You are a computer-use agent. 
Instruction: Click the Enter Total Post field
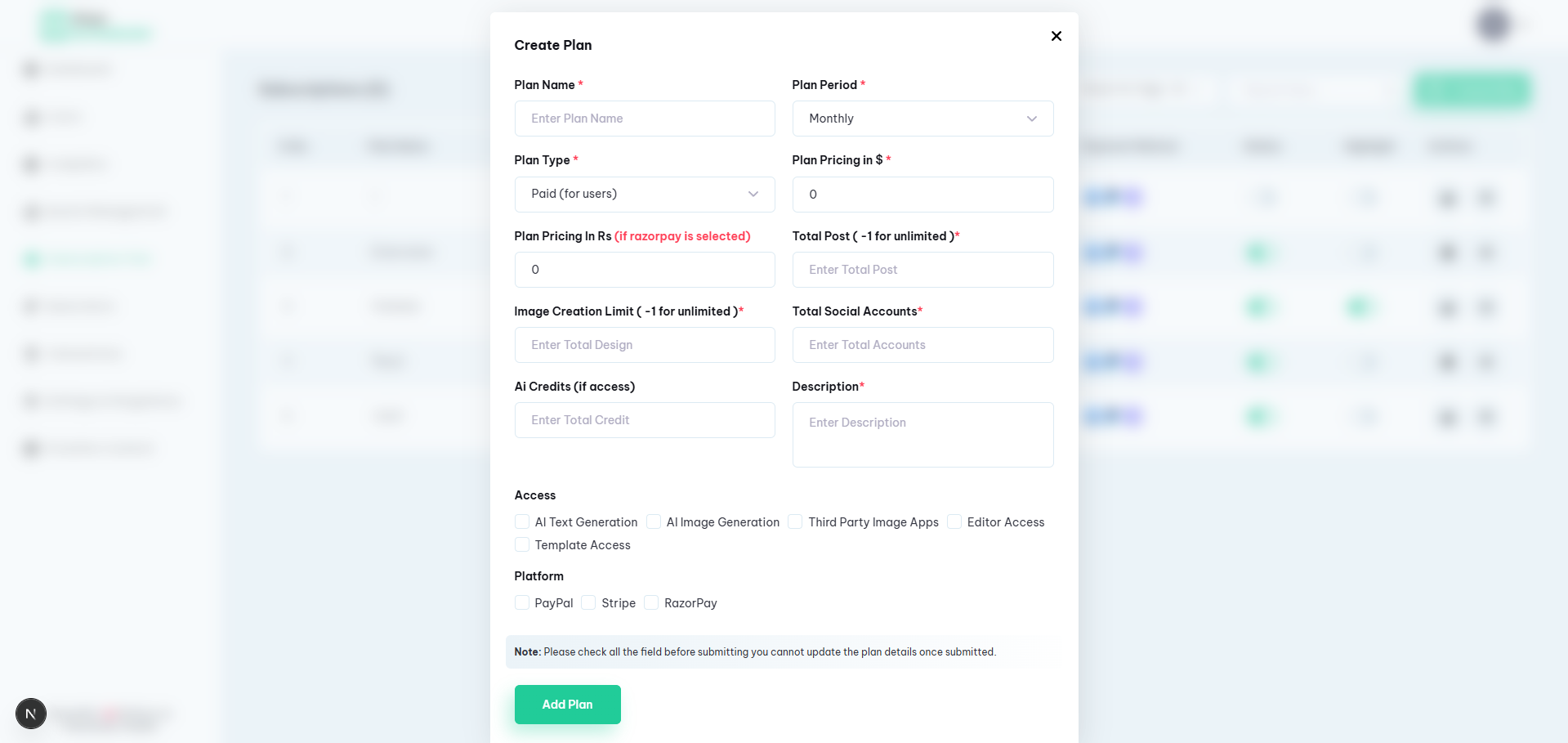[922, 270]
